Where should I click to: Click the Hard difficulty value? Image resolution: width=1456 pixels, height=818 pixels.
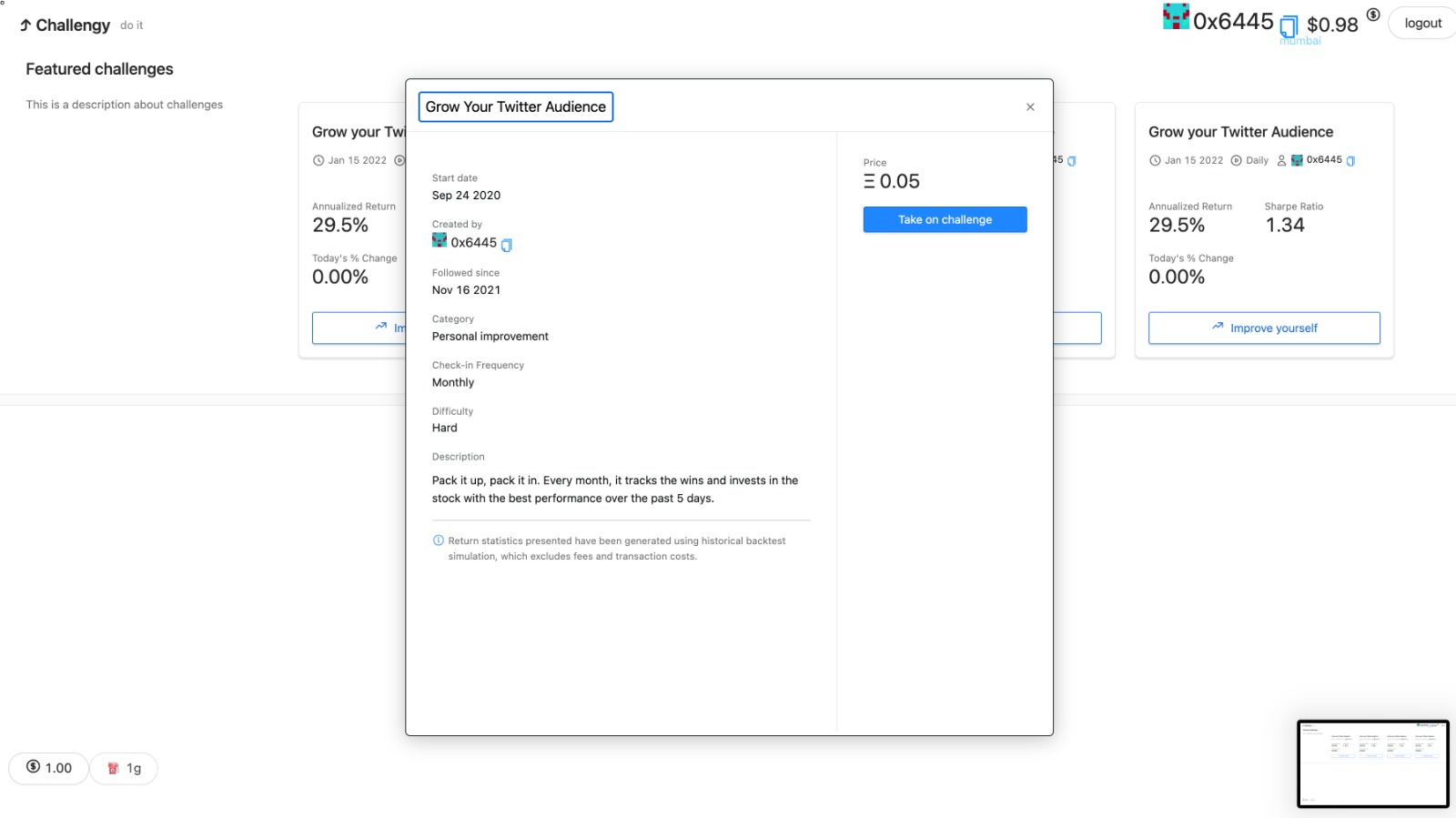[x=445, y=428]
